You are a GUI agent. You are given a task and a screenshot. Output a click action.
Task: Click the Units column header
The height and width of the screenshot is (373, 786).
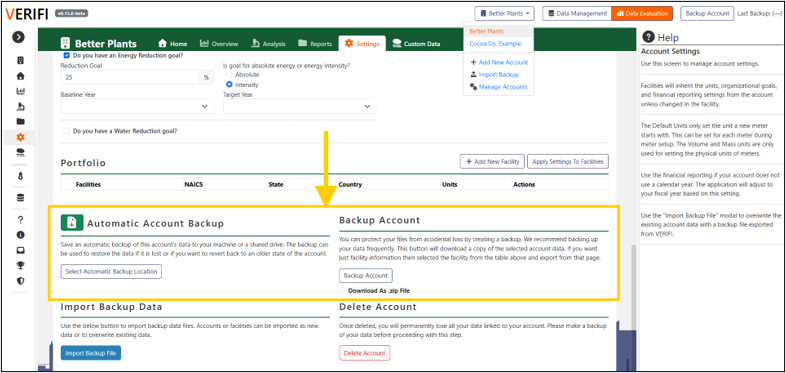[449, 184]
